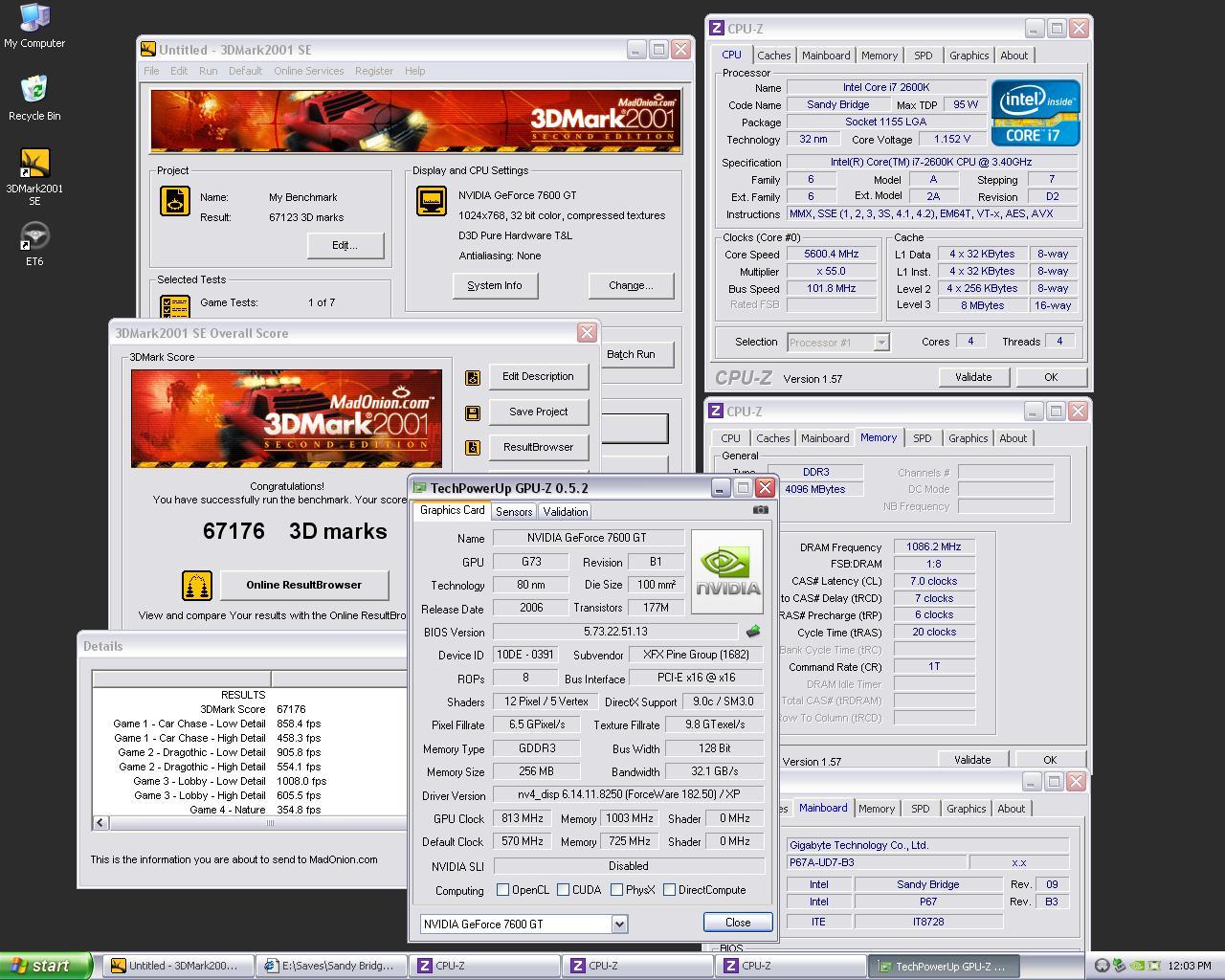Click the Core Speed 5600.4 MHz field
Screen dimensions: 1225x980
pos(831,255)
